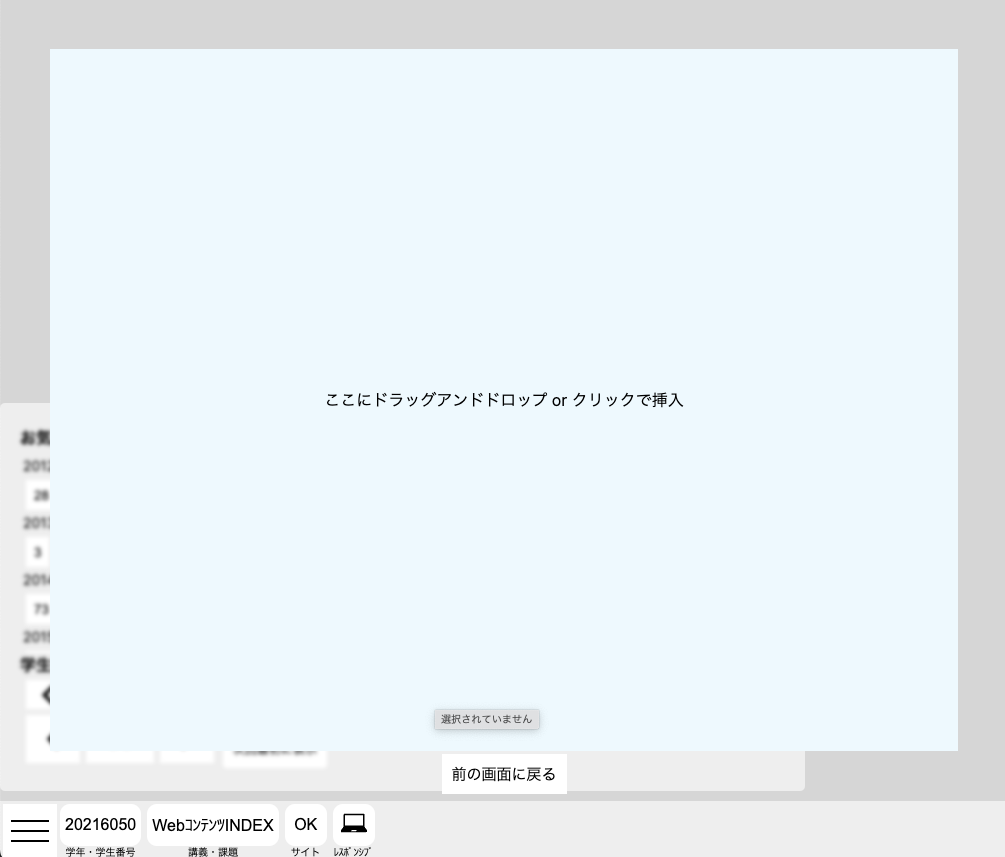Click the レスポンシブ label under laptop icon
1005x857 pixels.
point(352,852)
